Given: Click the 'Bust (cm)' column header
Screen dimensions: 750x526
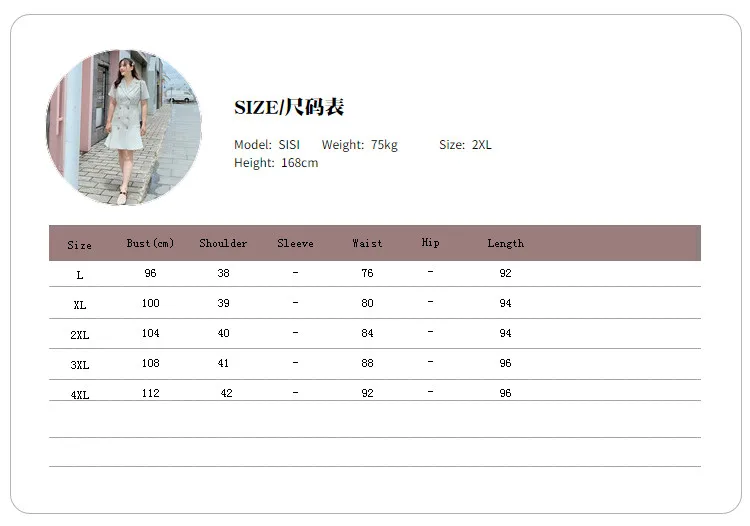Looking at the screenshot, I should tap(150, 243).
